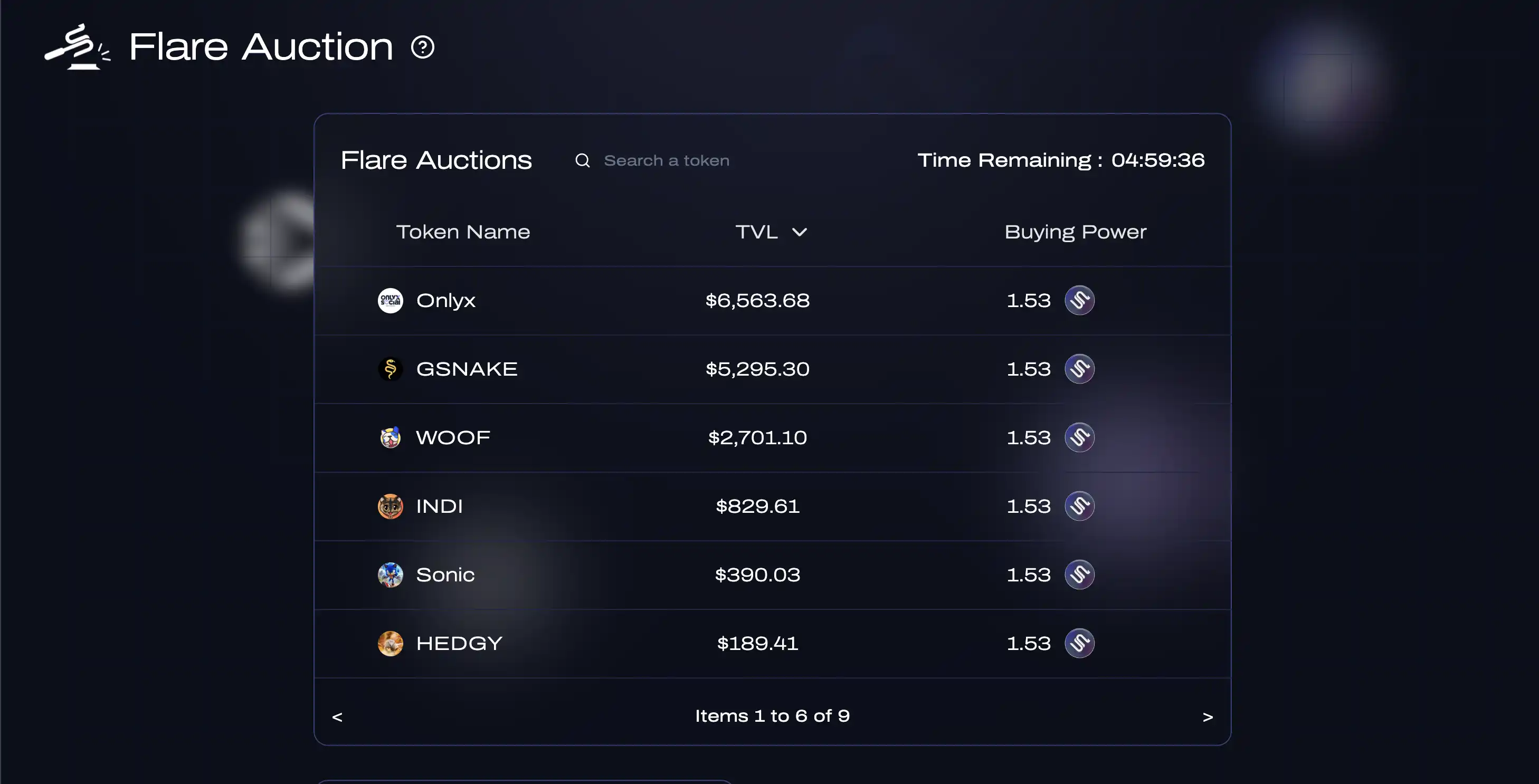Go to previous page of auctions
This screenshot has height=784, width=1539.
coord(337,717)
